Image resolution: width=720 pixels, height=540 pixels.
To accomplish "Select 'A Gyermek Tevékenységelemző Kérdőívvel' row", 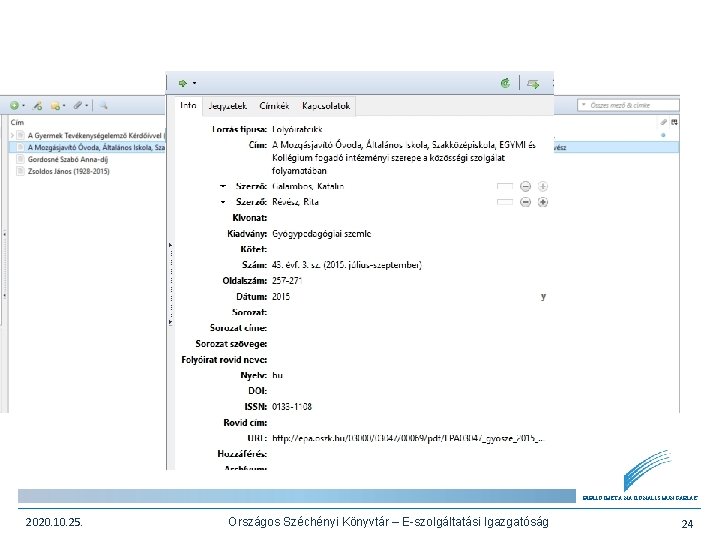I will pos(87,135).
